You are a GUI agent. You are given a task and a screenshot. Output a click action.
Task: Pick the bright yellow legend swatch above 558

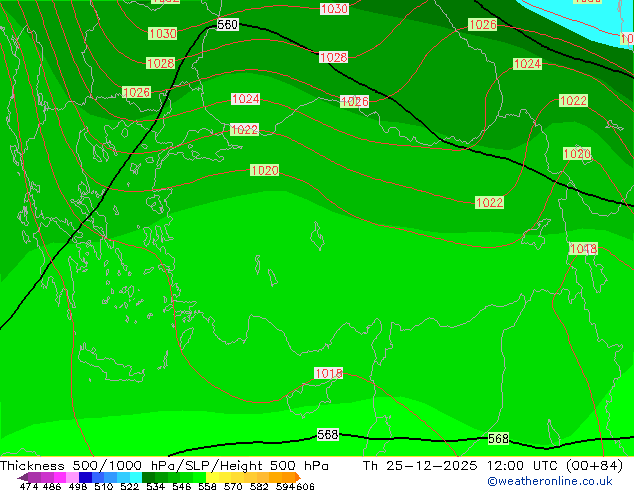click(212, 477)
